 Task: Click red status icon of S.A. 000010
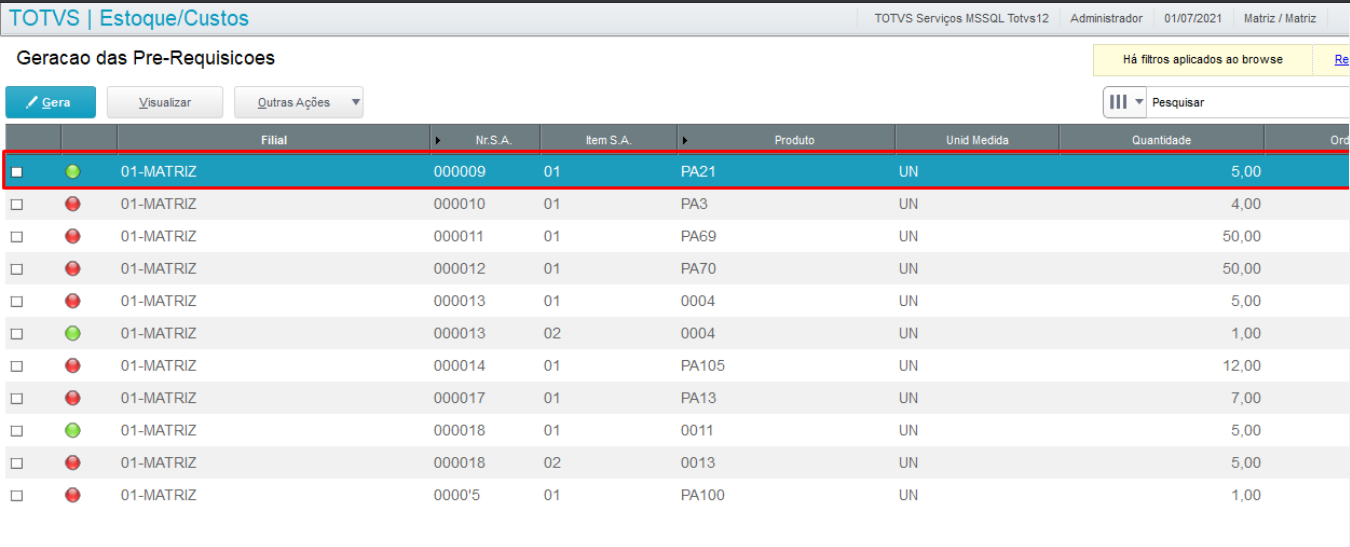pyautogui.click(x=72, y=204)
